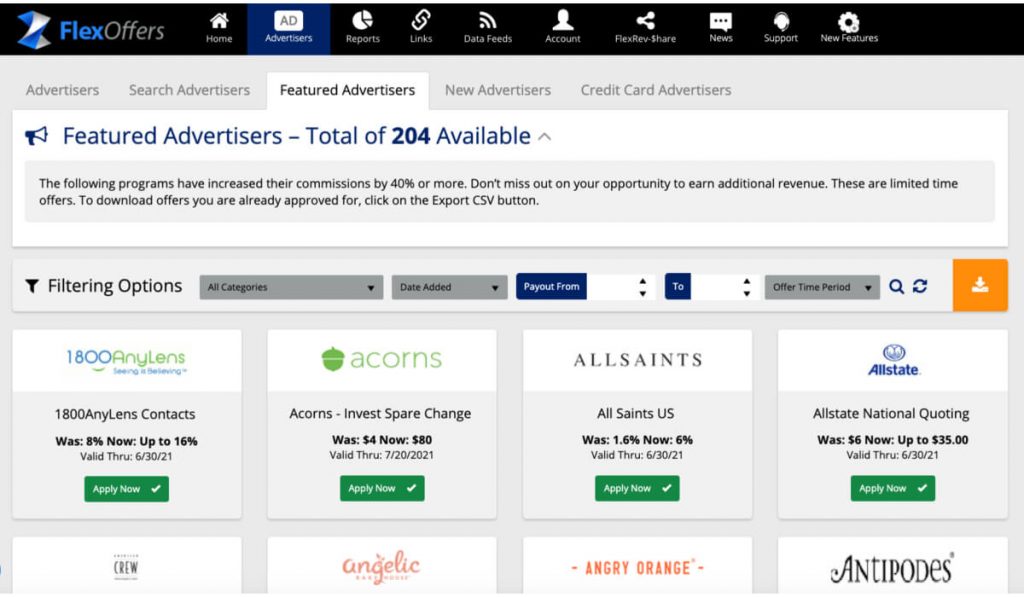The height and width of the screenshot is (597, 1024).
Task: Select the Links icon in the navbar
Action: [420, 25]
